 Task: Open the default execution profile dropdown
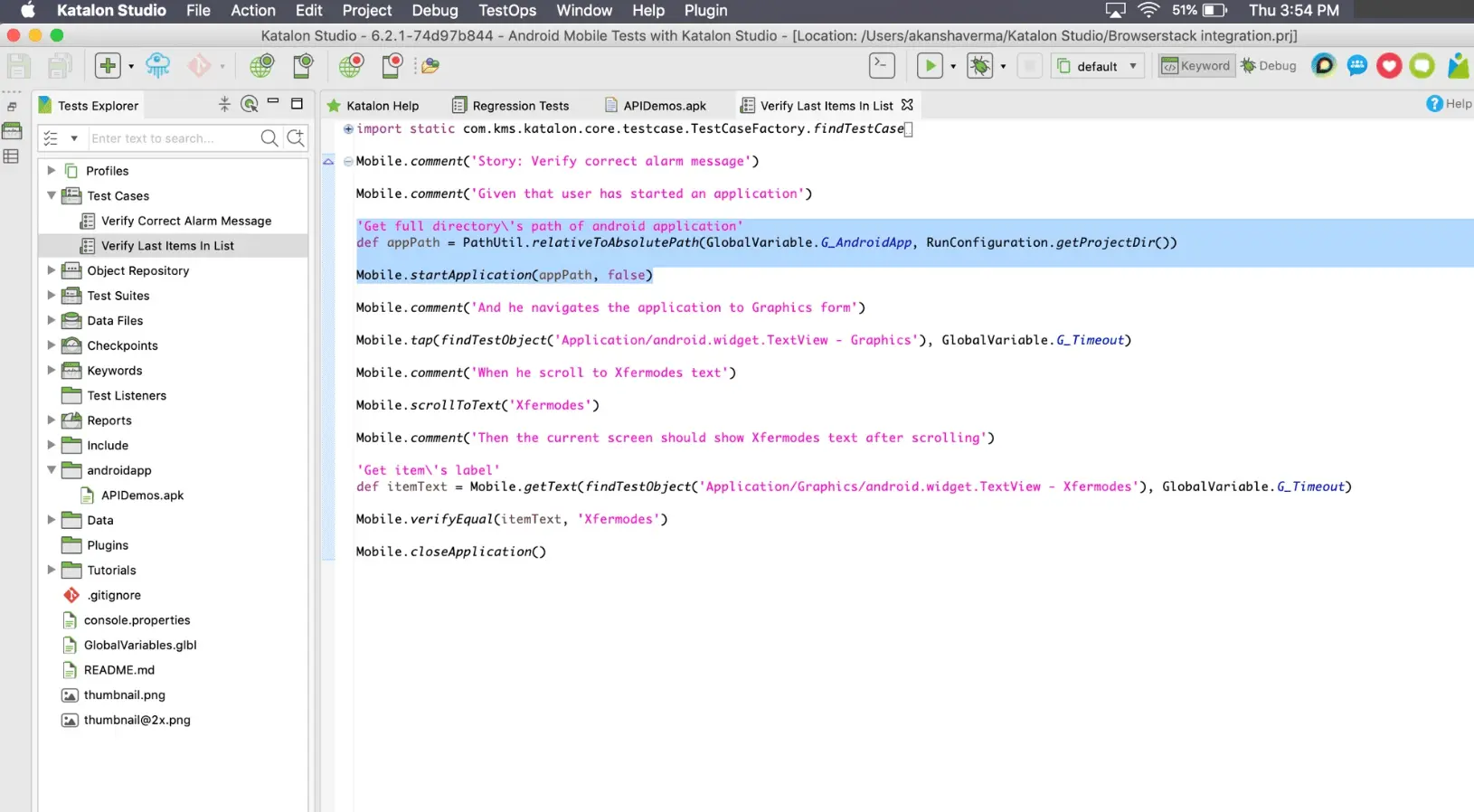point(1098,66)
